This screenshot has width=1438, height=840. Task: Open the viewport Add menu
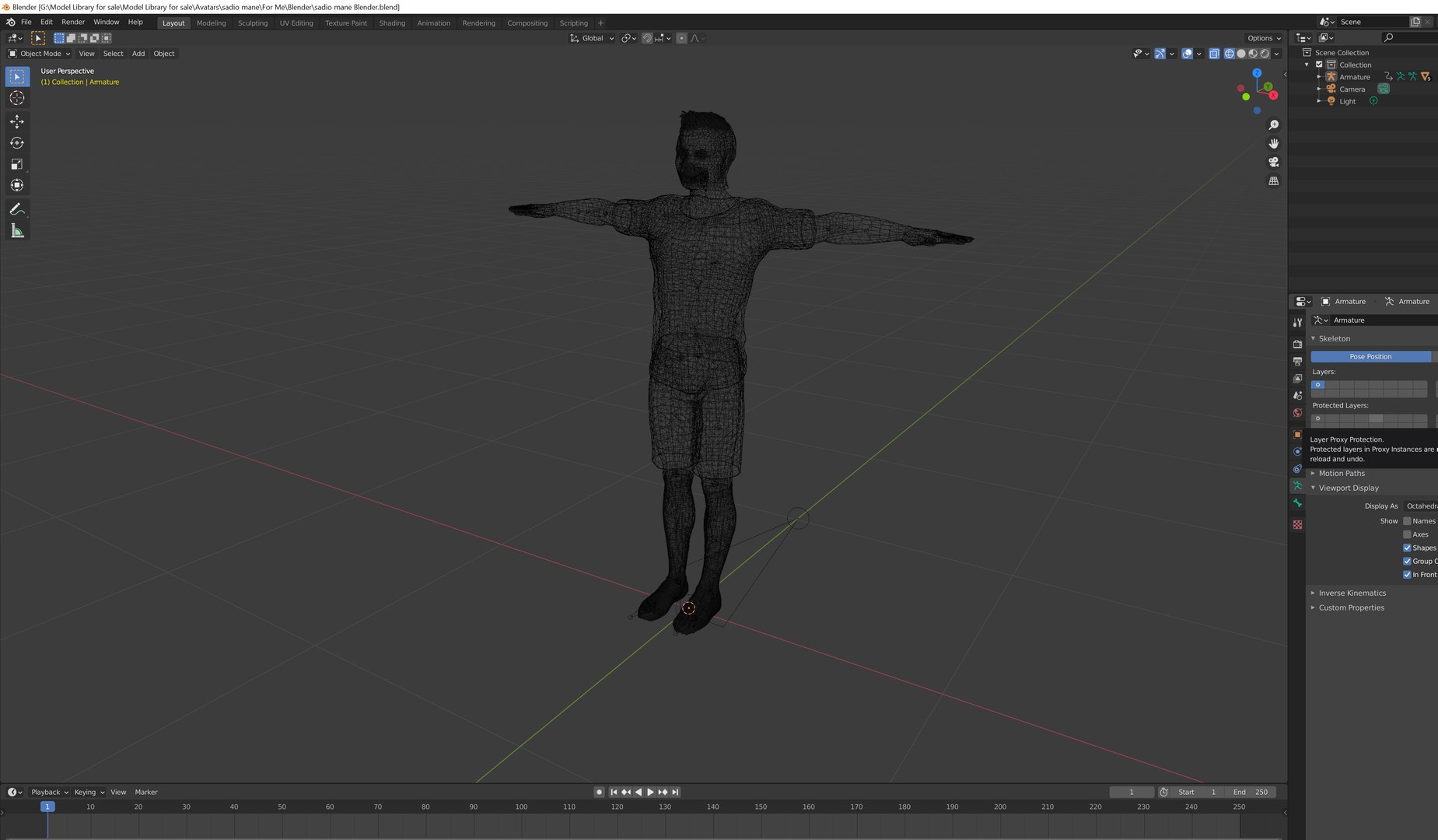click(138, 54)
